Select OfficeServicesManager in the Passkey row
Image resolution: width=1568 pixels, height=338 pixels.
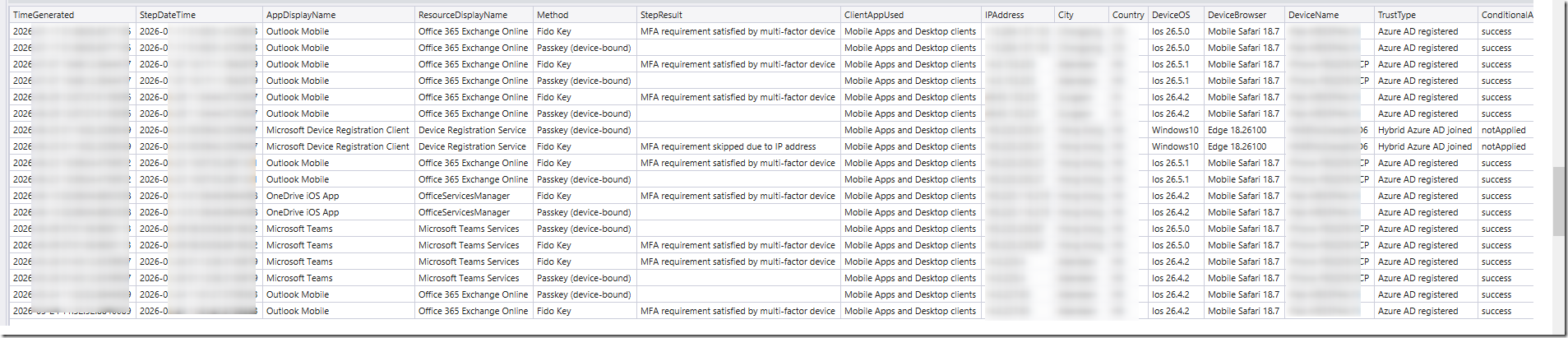coord(464,212)
